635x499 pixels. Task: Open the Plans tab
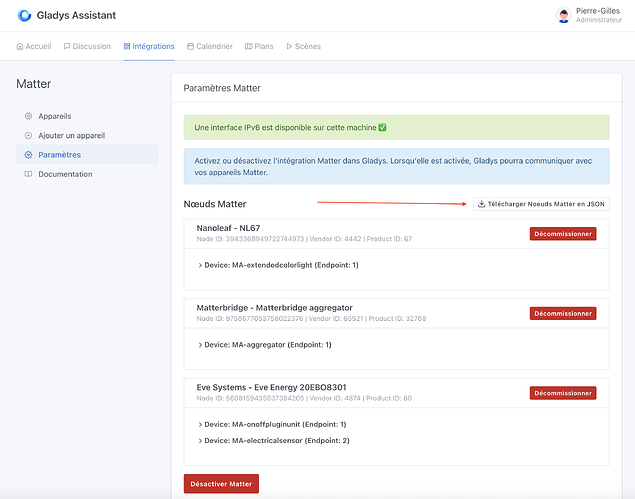259,46
